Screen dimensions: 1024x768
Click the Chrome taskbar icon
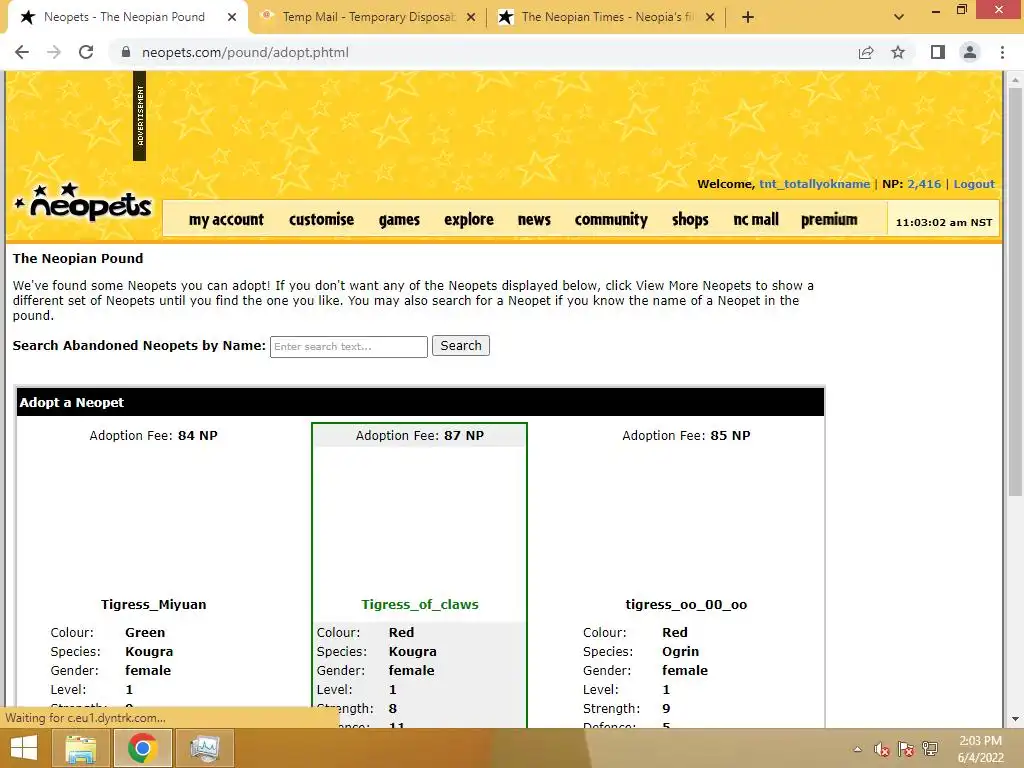142,748
